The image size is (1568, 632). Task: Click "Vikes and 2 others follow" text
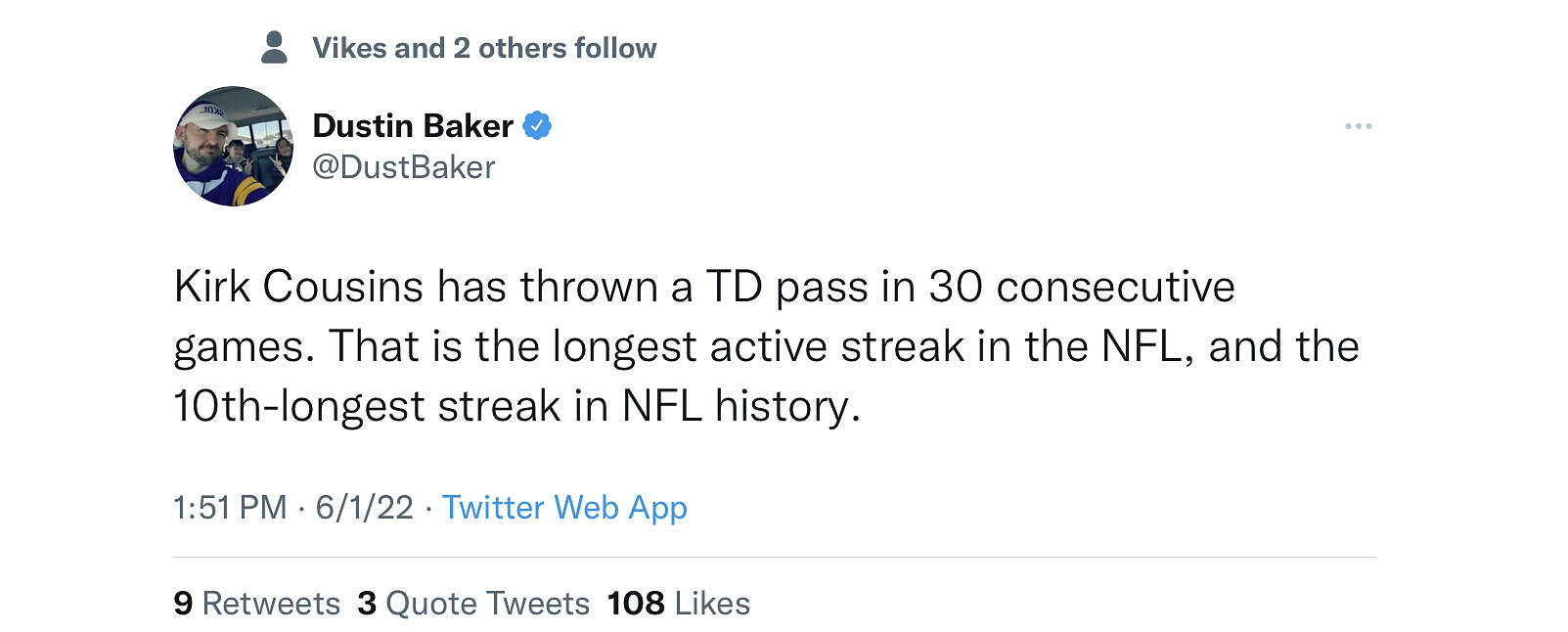tap(484, 48)
